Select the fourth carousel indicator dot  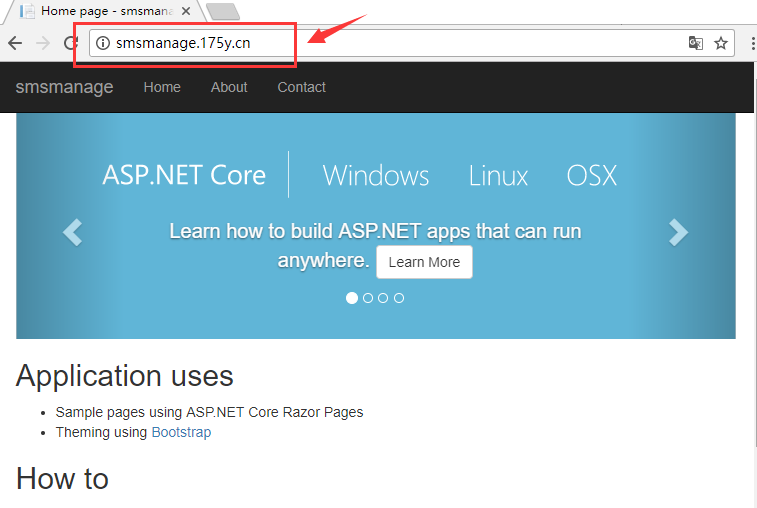[x=399, y=298]
